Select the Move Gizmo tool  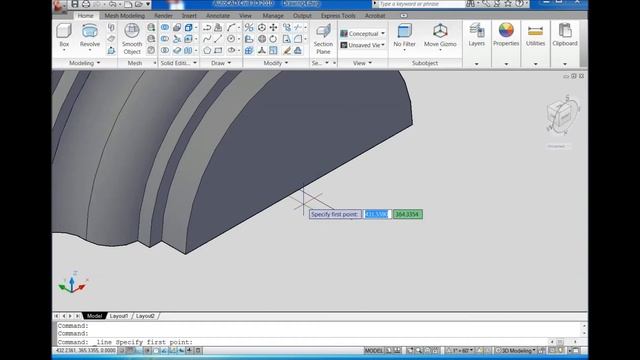(x=440, y=36)
